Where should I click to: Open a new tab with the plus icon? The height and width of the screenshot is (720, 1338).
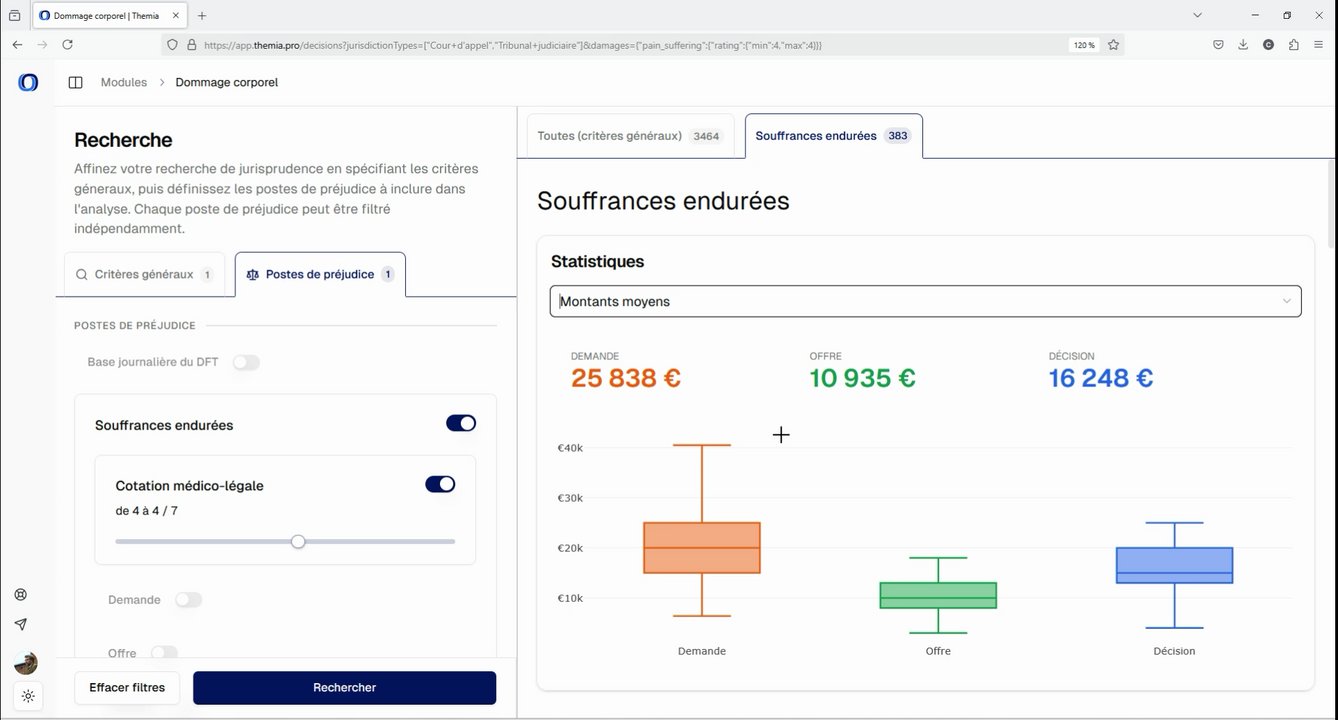coord(202,16)
